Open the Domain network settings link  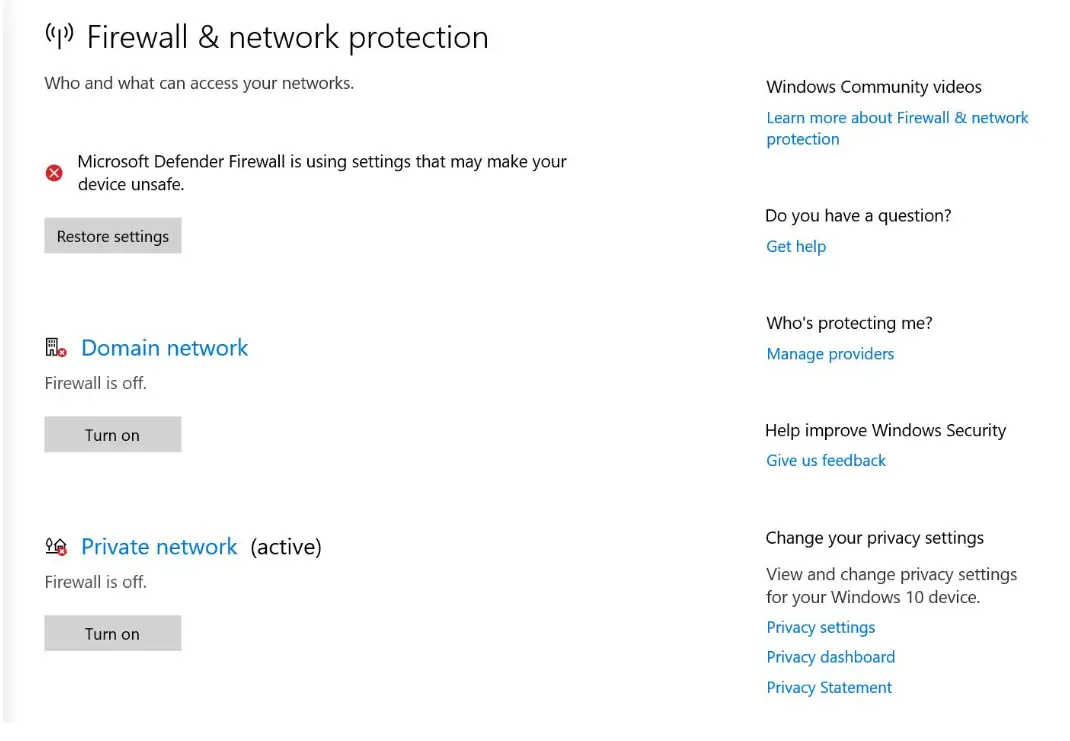(164, 348)
